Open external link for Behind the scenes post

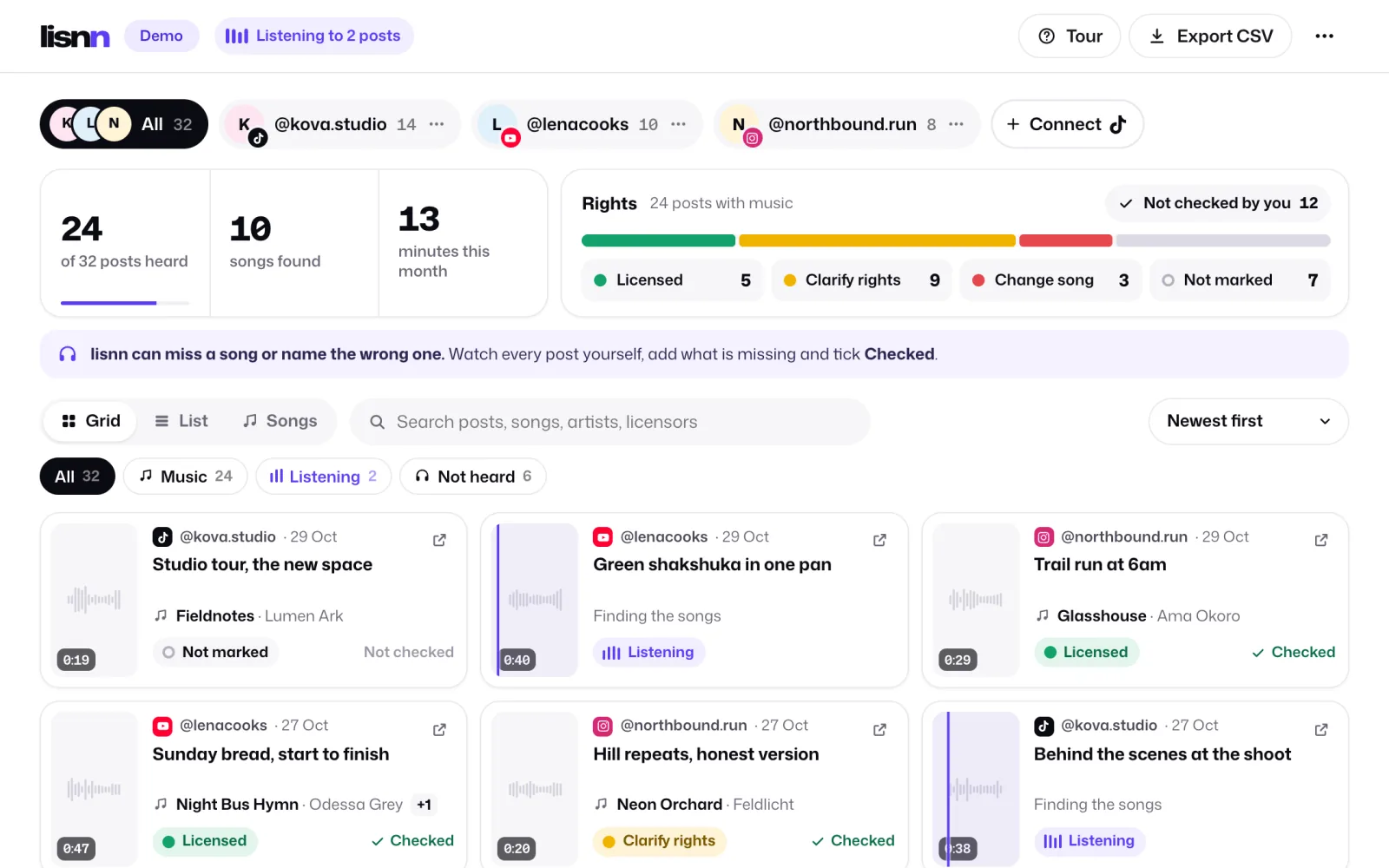1321,729
